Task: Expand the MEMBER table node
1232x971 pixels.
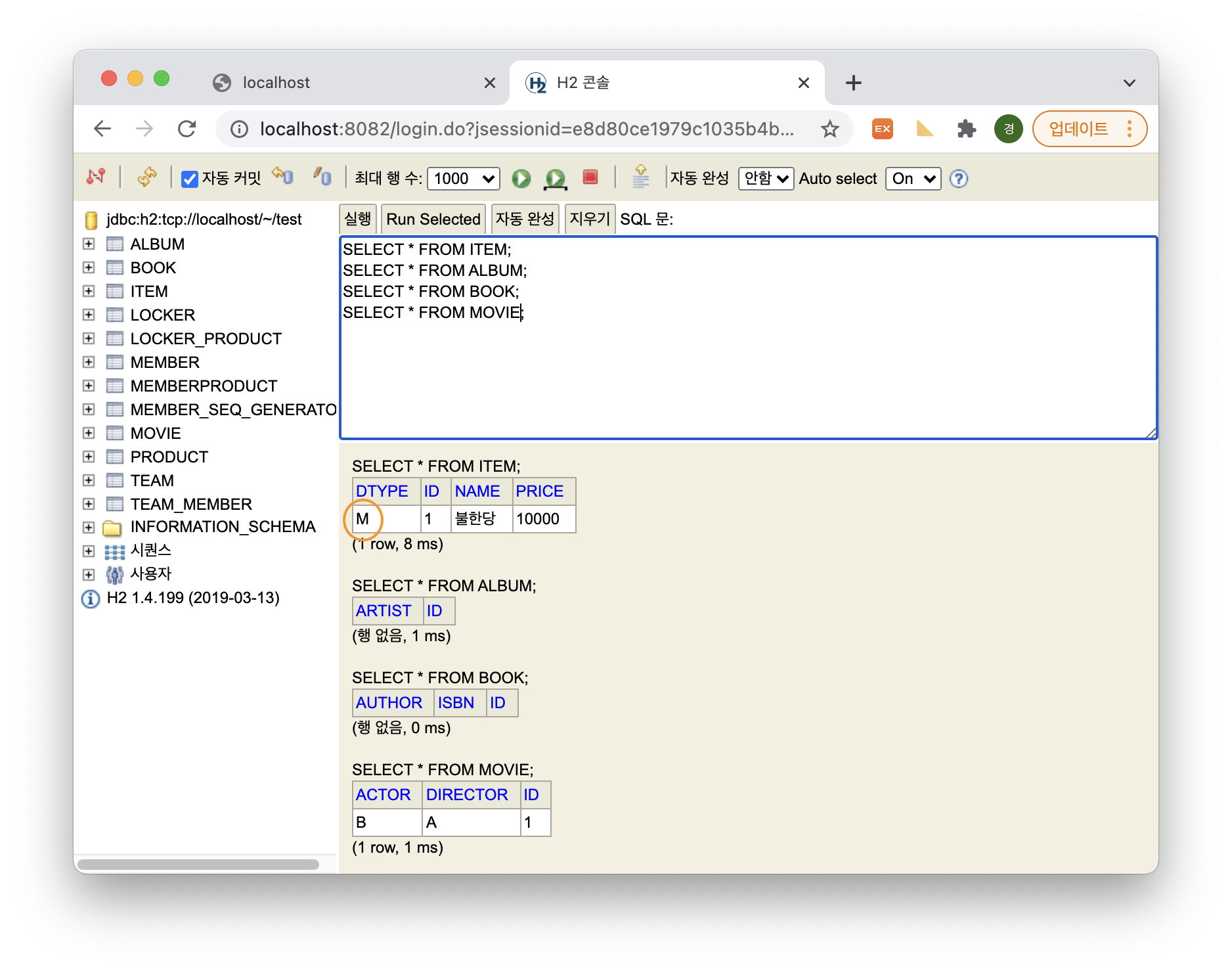Action: pyautogui.click(x=89, y=362)
